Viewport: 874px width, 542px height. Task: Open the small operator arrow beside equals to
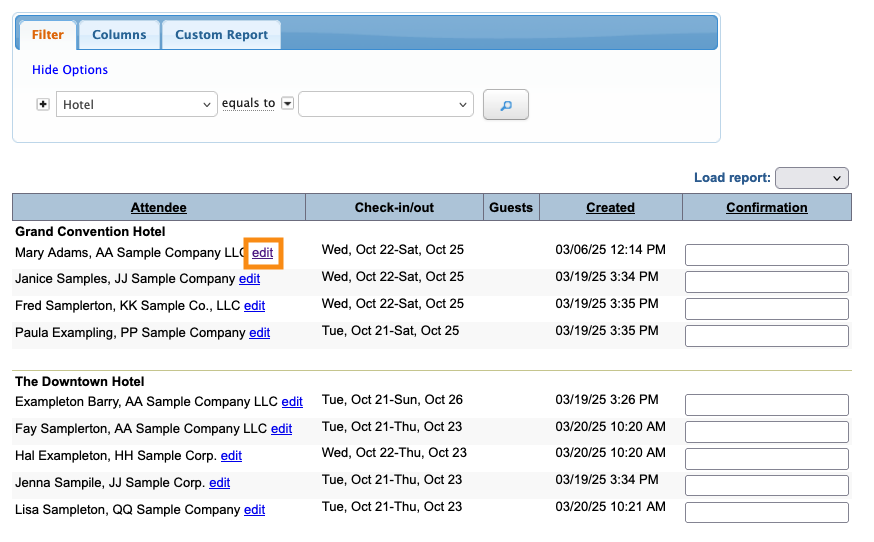click(x=288, y=104)
